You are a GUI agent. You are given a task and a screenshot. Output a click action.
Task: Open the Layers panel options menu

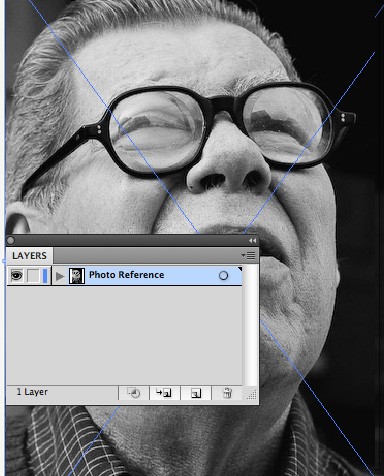[249, 256]
